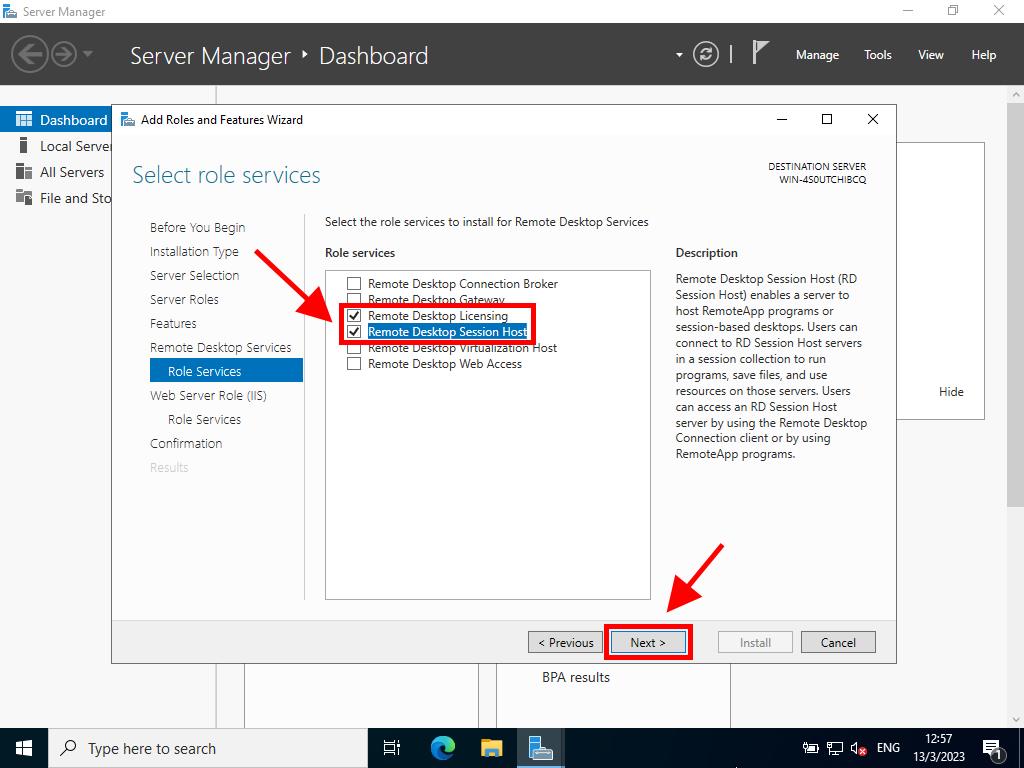Screen dimensions: 1024x768
Task: Click the Server Manager title bar icon
Action: click(x=10, y=11)
